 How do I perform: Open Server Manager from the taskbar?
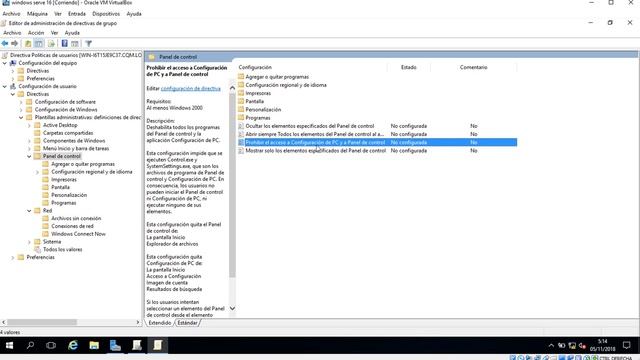(116, 346)
